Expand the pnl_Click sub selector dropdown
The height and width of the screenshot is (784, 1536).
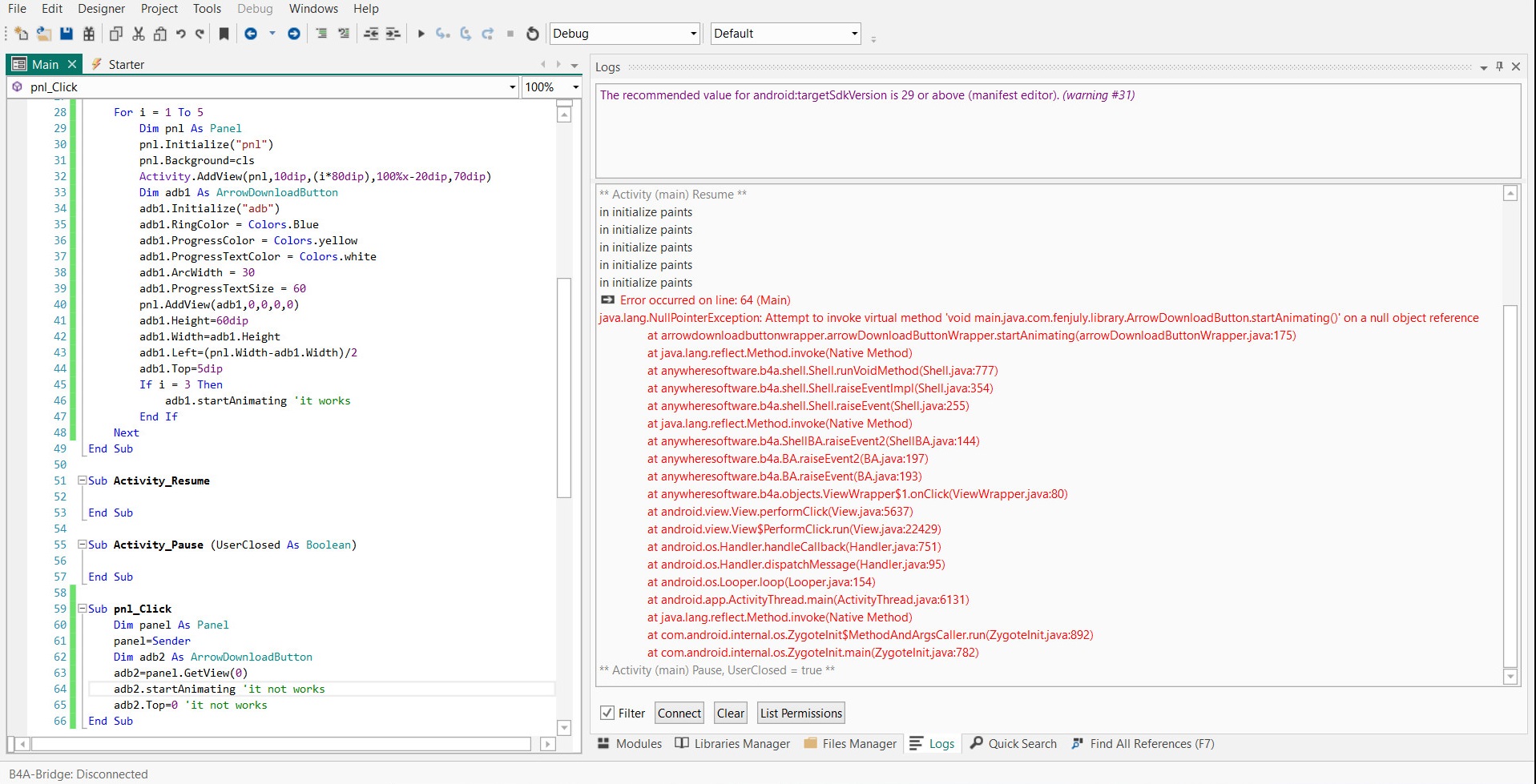[x=512, y=87]
